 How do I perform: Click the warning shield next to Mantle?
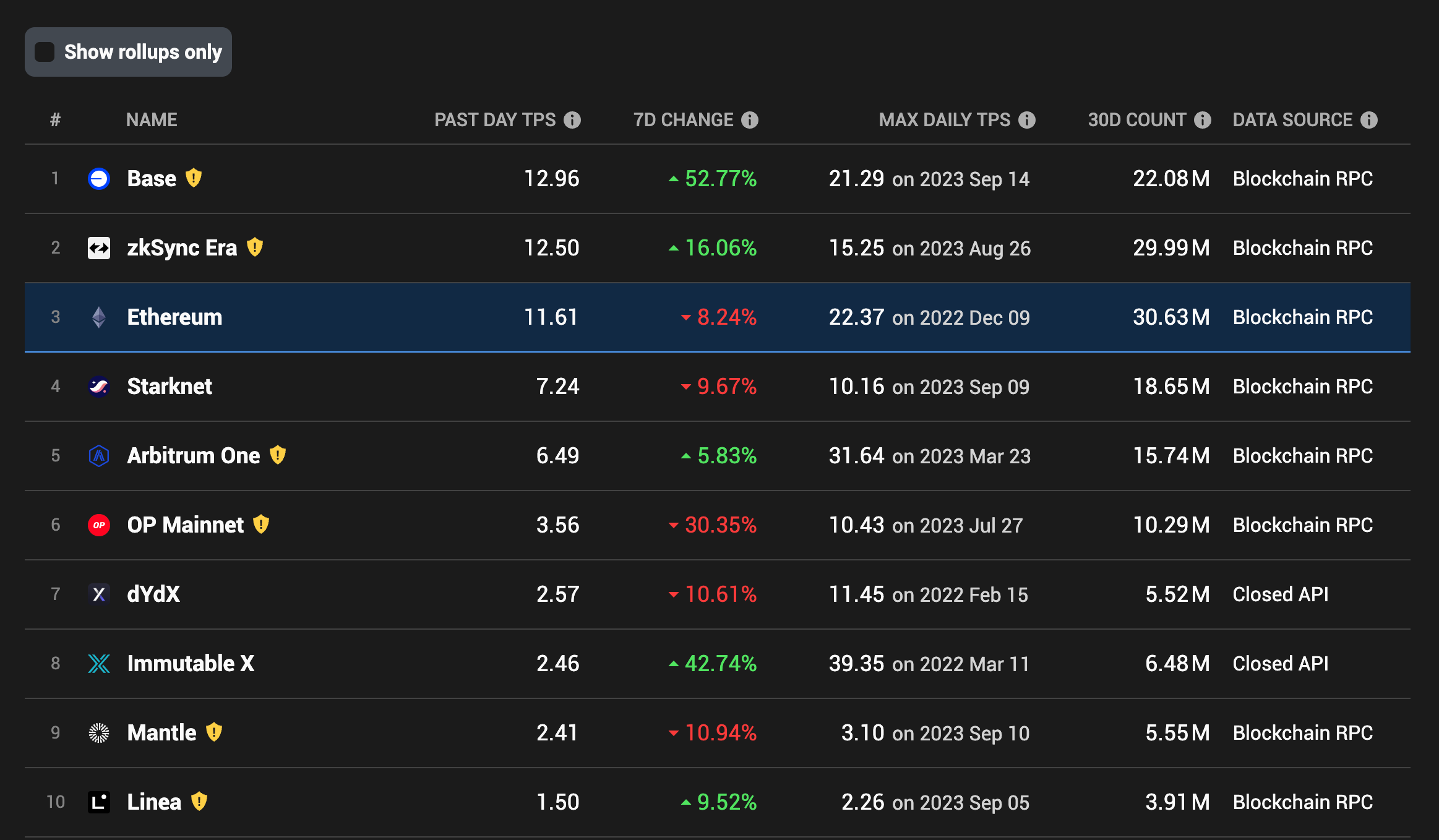(214, 732)
